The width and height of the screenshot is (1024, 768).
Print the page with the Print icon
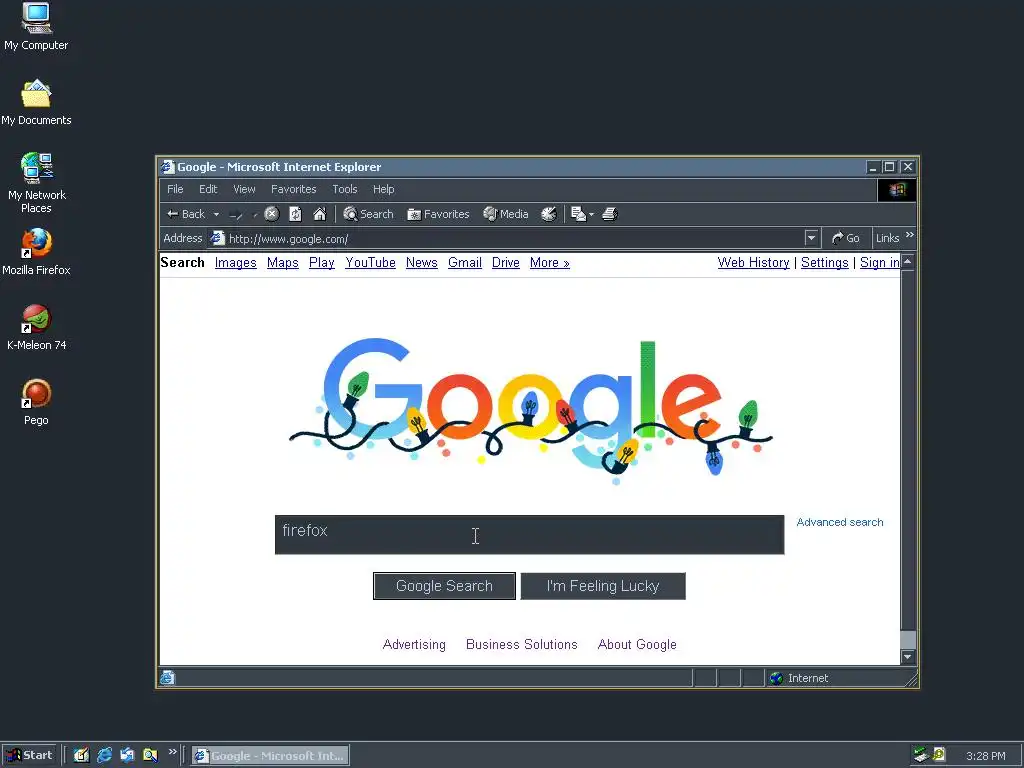tap(609, 214)
